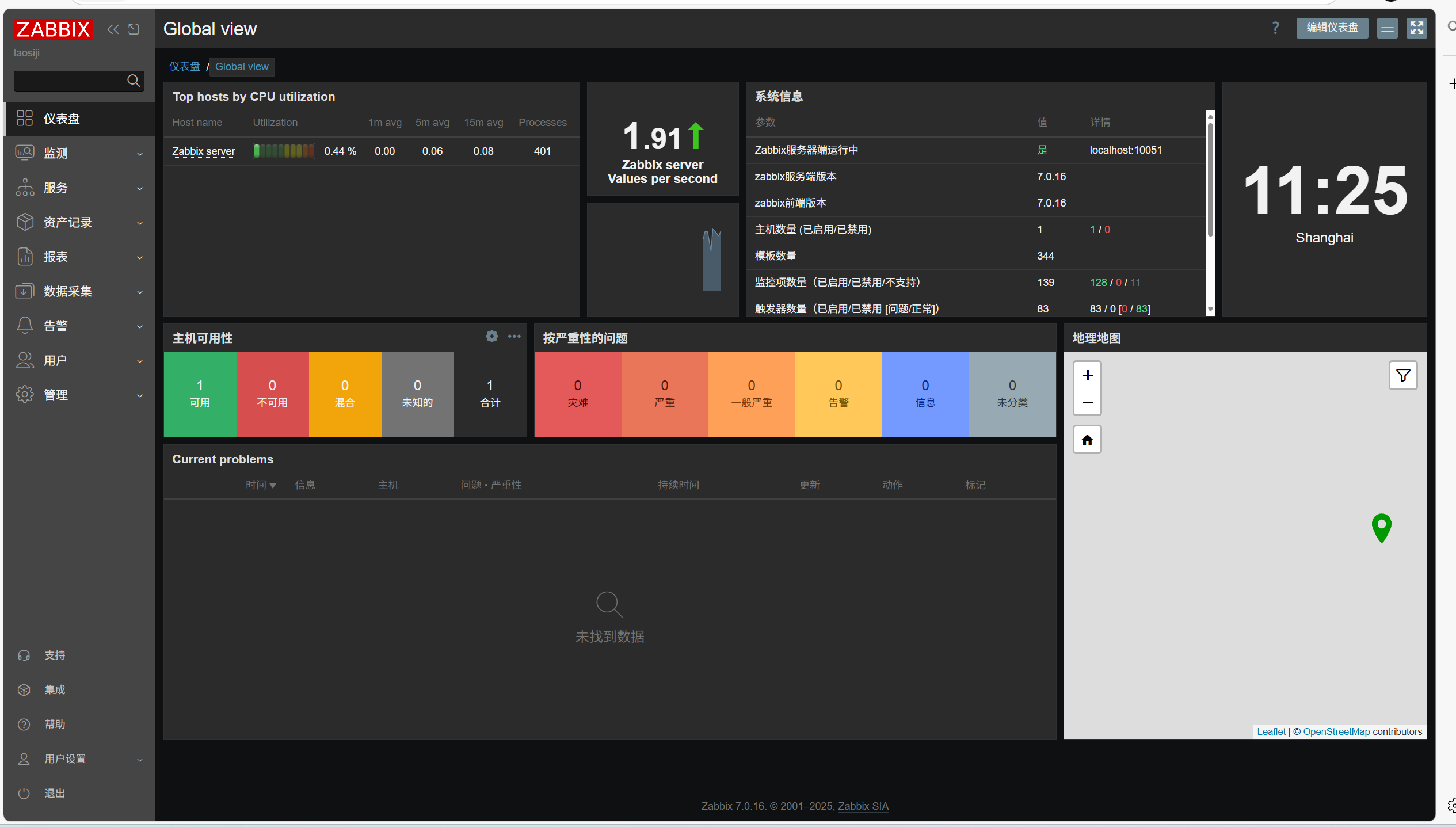1456x827 pixels.
Task: Click the 灾难 severity tile
Action: (578, 394)
